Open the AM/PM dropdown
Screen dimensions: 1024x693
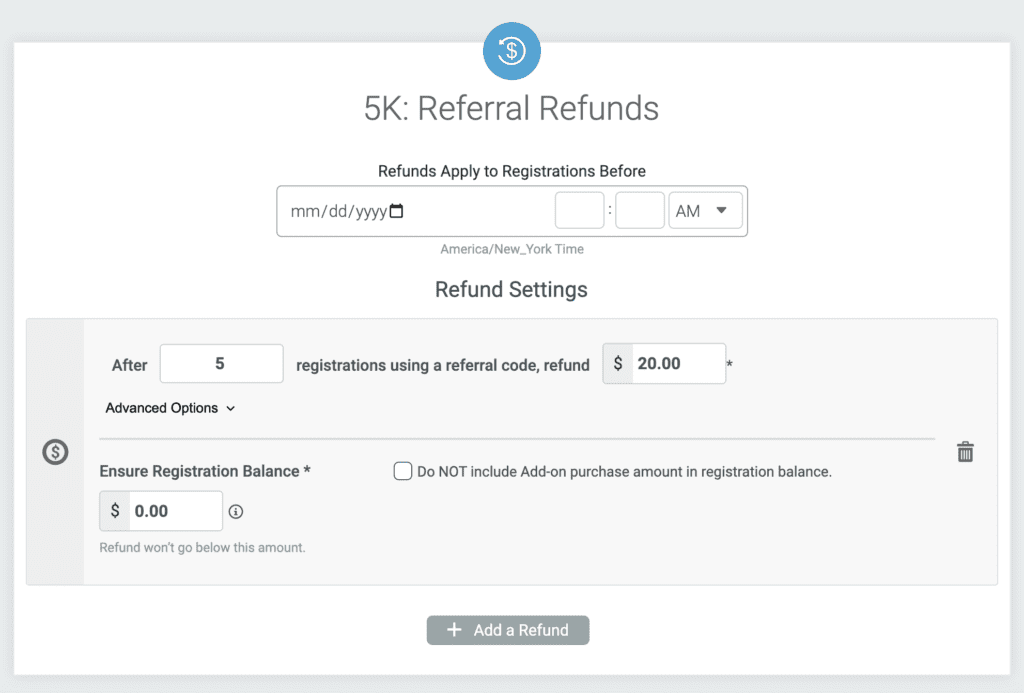coord(705,210)
